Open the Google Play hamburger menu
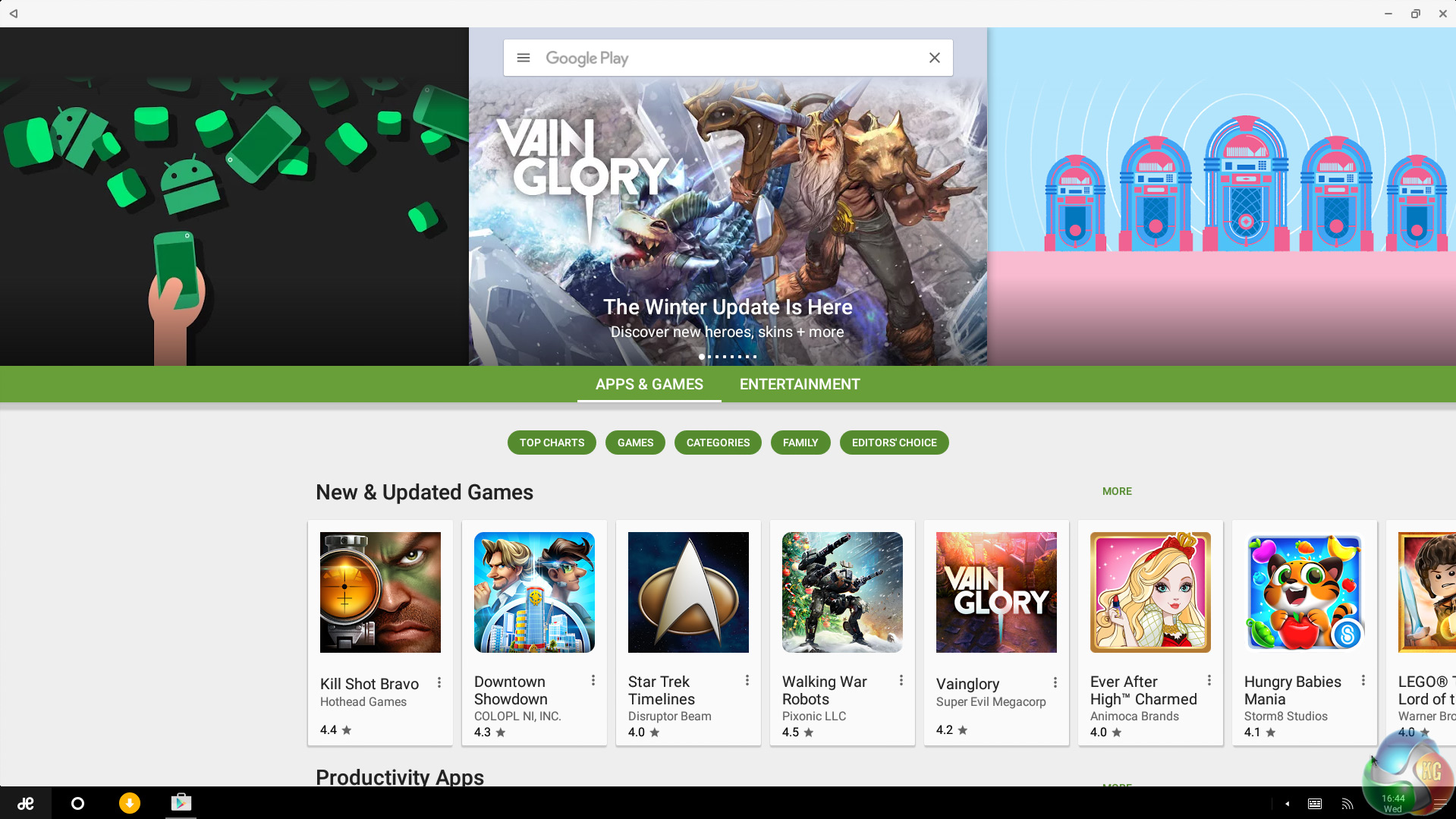 524,58
